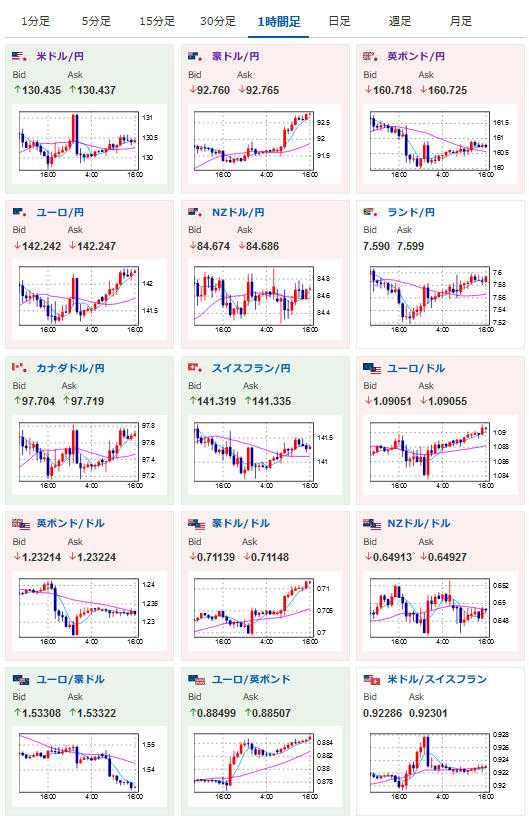Screen dimensions: 529x819
Task: Open the ユーロ/ドル pair link
Action: 416,368
